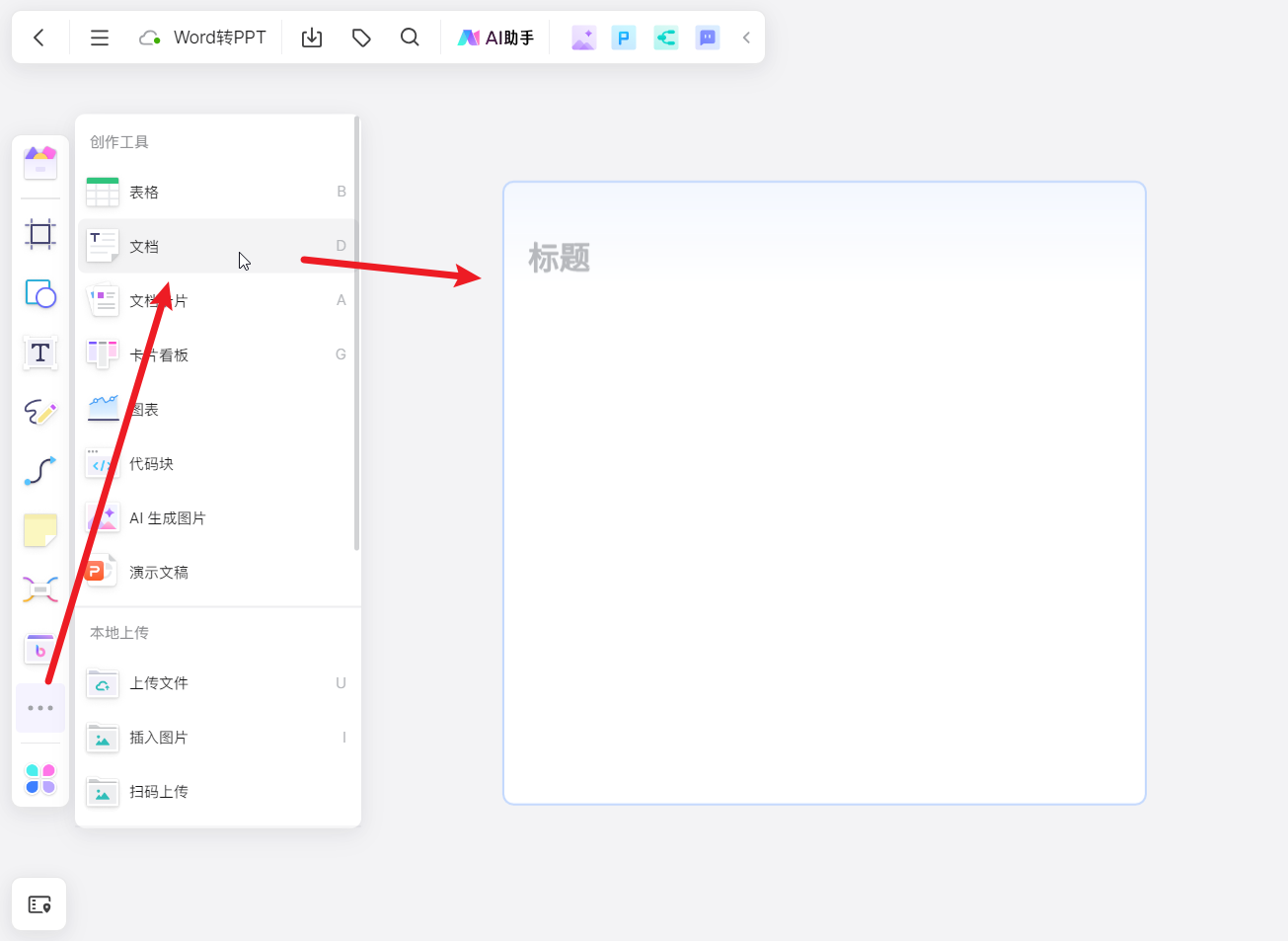Click the 标题 title placeholder in document
Image resolution: width=1288 pixels, height=941 pixels.
point(560,258)
